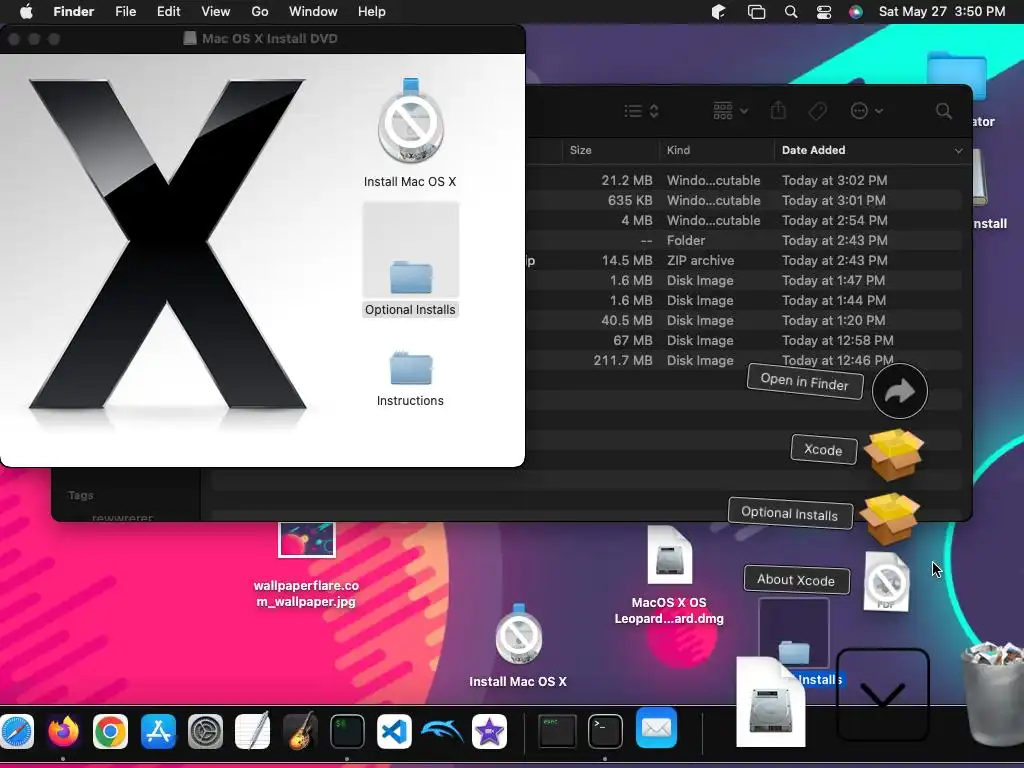Image resolution: width=1024 pixels, height=768 pixels.
Task: Open the group-by dropdown in Finder toolbar
Action: click(x=730, y=111)
